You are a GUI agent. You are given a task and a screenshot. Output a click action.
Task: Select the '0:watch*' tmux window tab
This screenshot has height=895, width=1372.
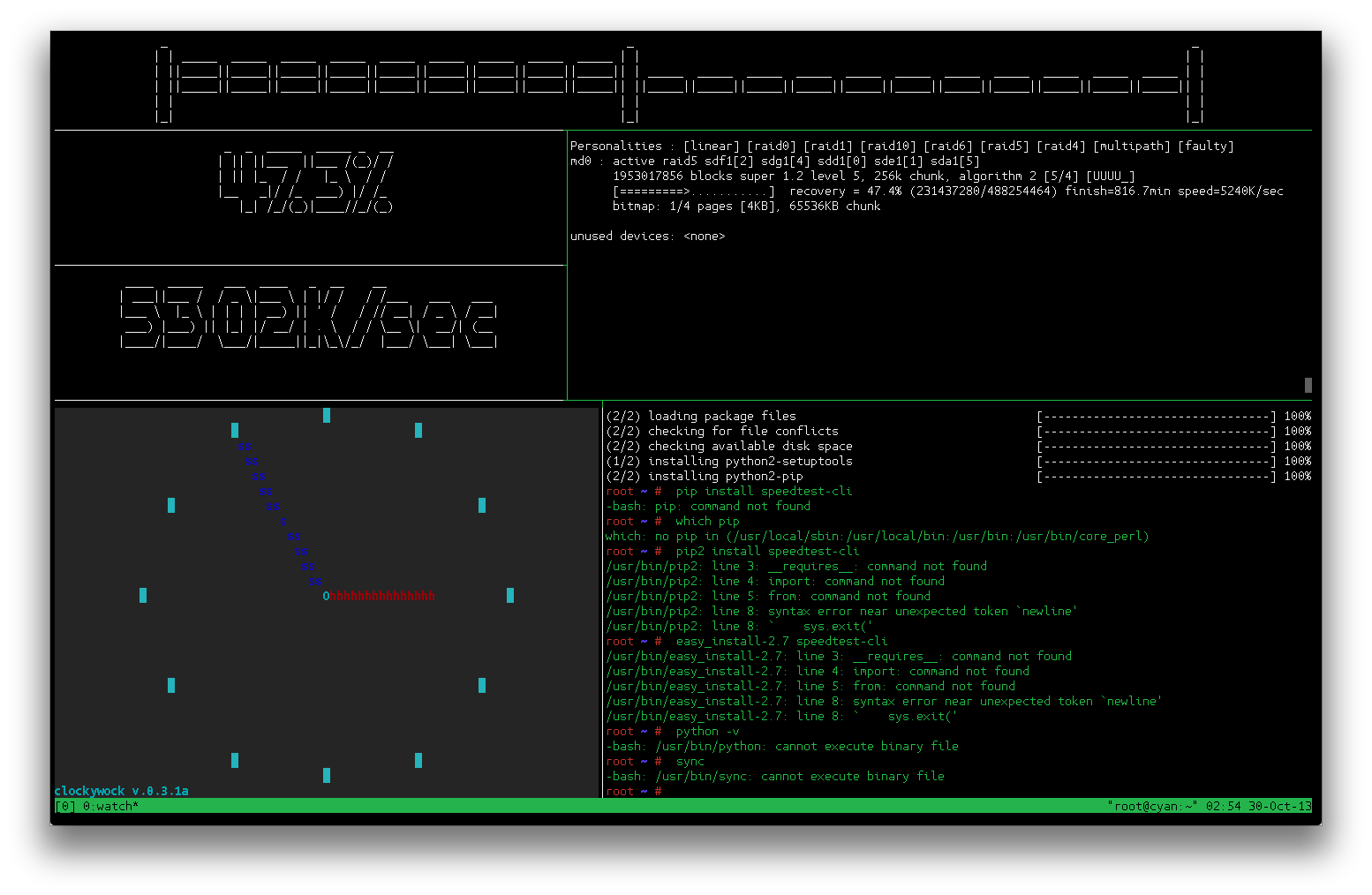pyautogui.click(x=110, y=806)
